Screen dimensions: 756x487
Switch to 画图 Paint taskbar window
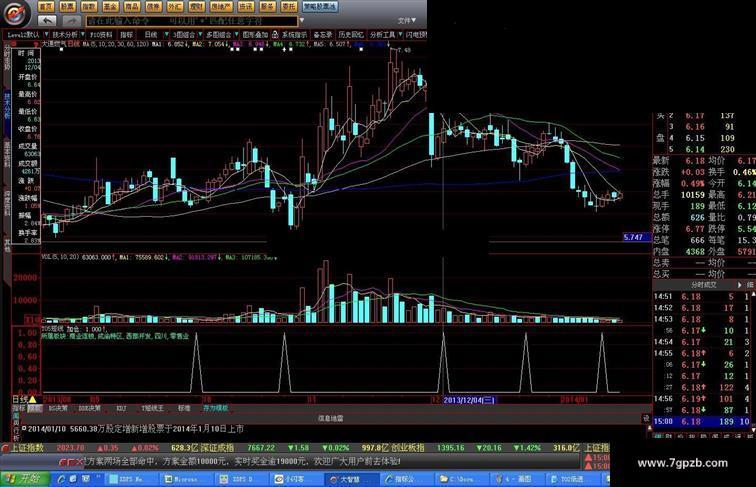tap(517, 479)
